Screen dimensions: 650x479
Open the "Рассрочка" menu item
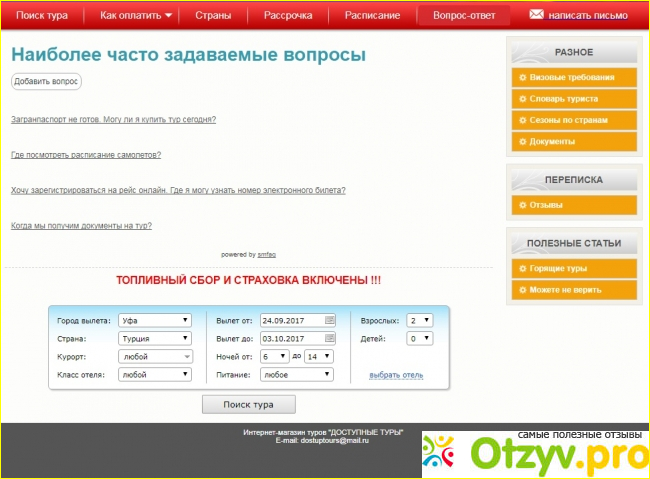click(x=288, y=16)
